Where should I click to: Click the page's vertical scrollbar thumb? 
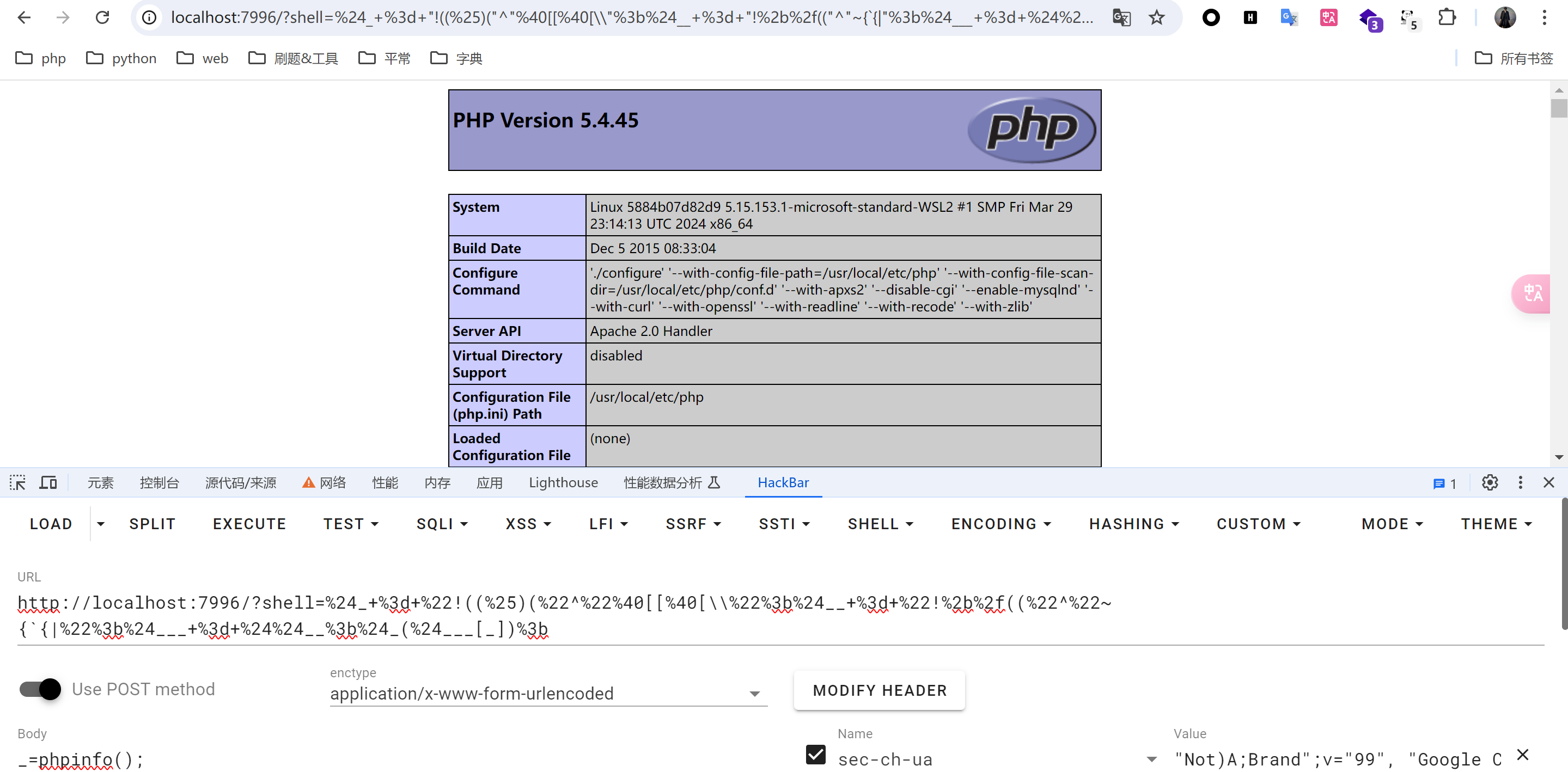pos(1558,108)
